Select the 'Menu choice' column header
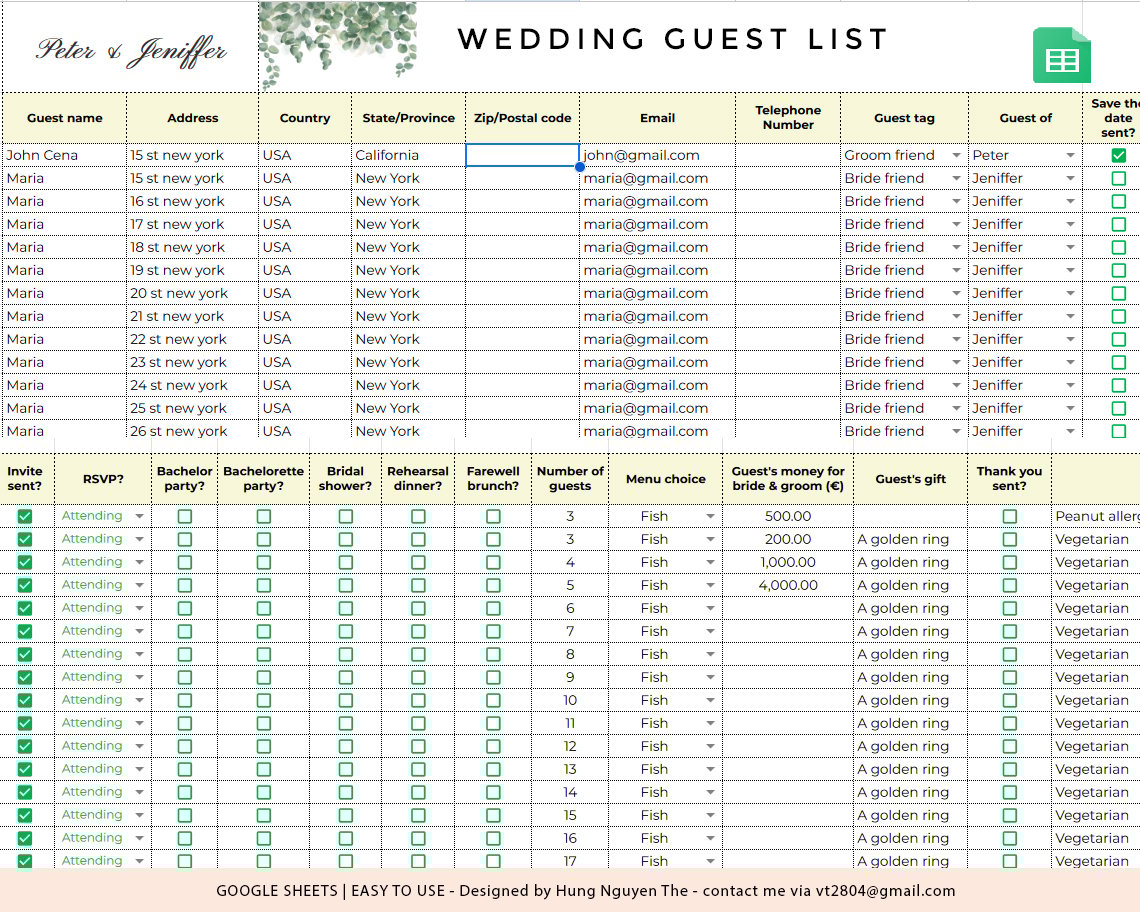Image resolution: width=1140 pixels, height=912 pixels. (665, 479)
